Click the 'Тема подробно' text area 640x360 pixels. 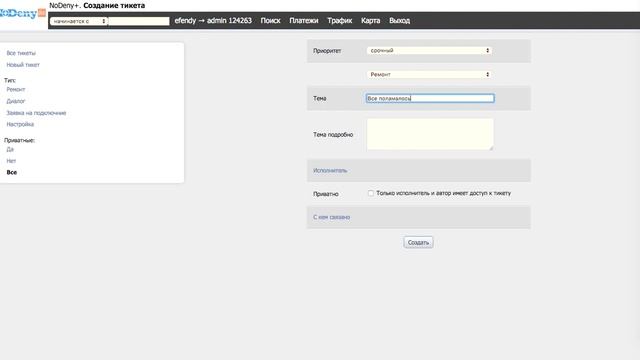pyautogui.click(x=430, y=134)
